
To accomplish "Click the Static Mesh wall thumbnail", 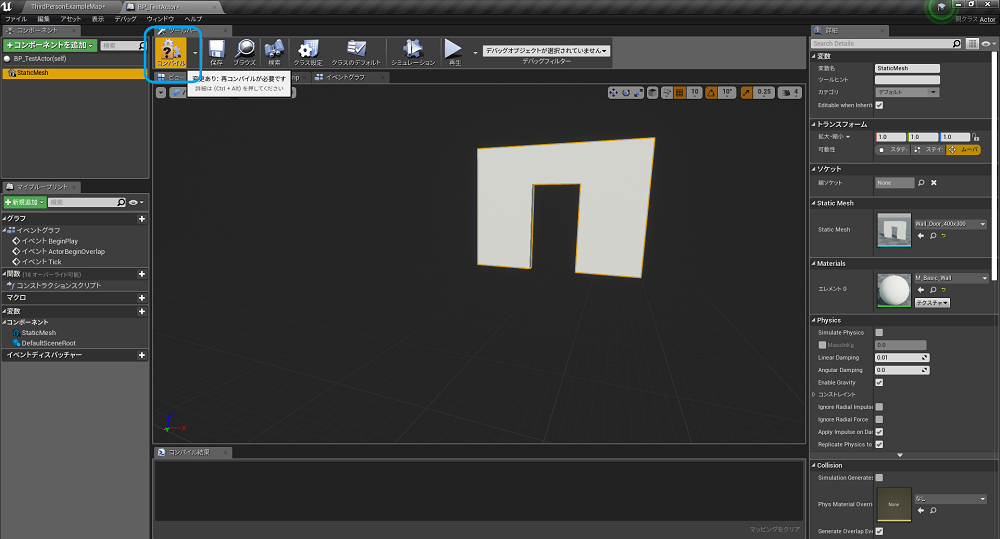I will (x=894, y=230).
